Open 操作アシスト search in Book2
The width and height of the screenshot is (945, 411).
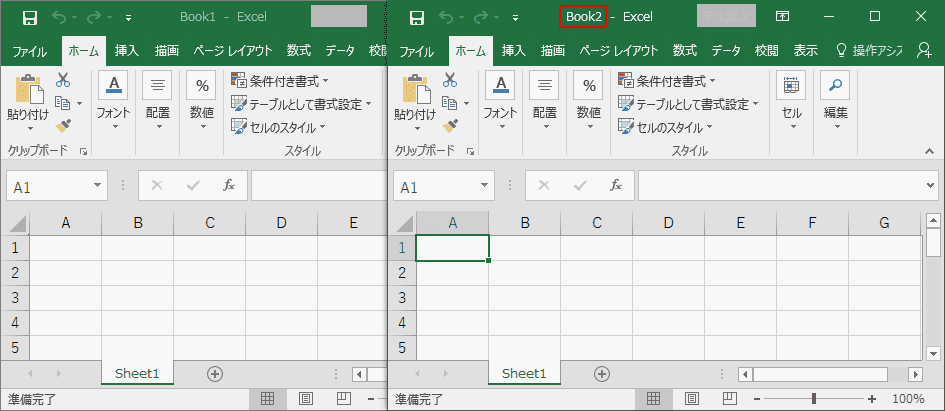[x=870, y=51]
